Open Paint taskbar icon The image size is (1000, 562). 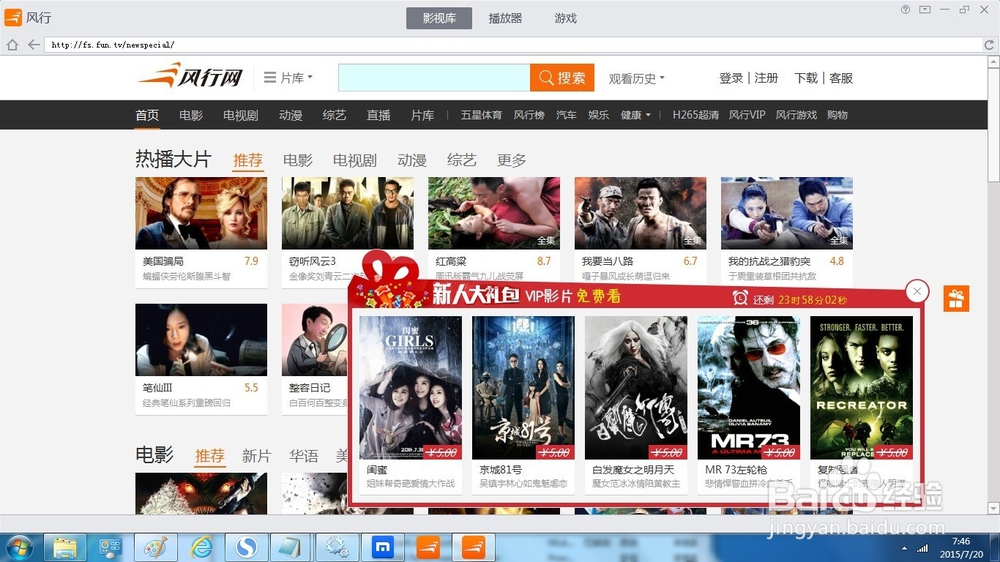click(156, 548)
